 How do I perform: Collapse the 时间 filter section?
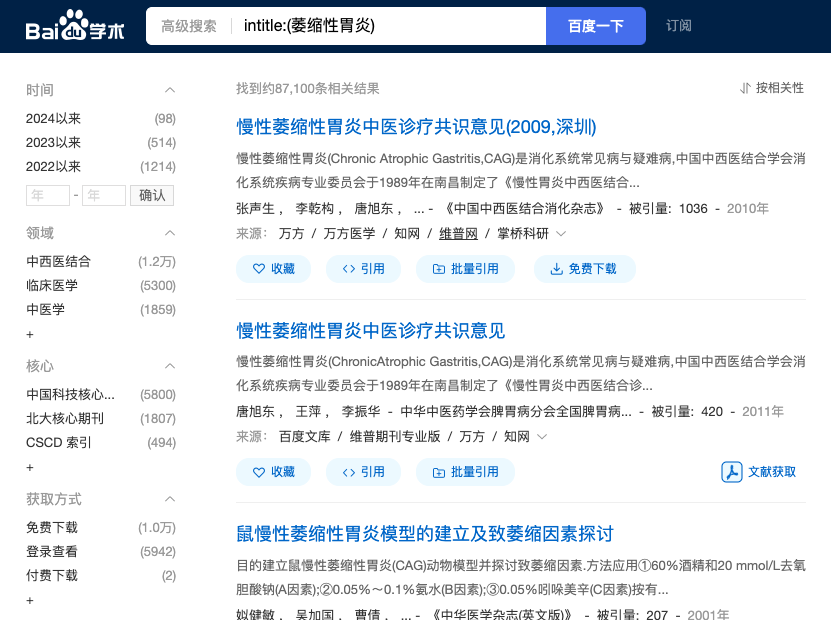pos(170,90)
